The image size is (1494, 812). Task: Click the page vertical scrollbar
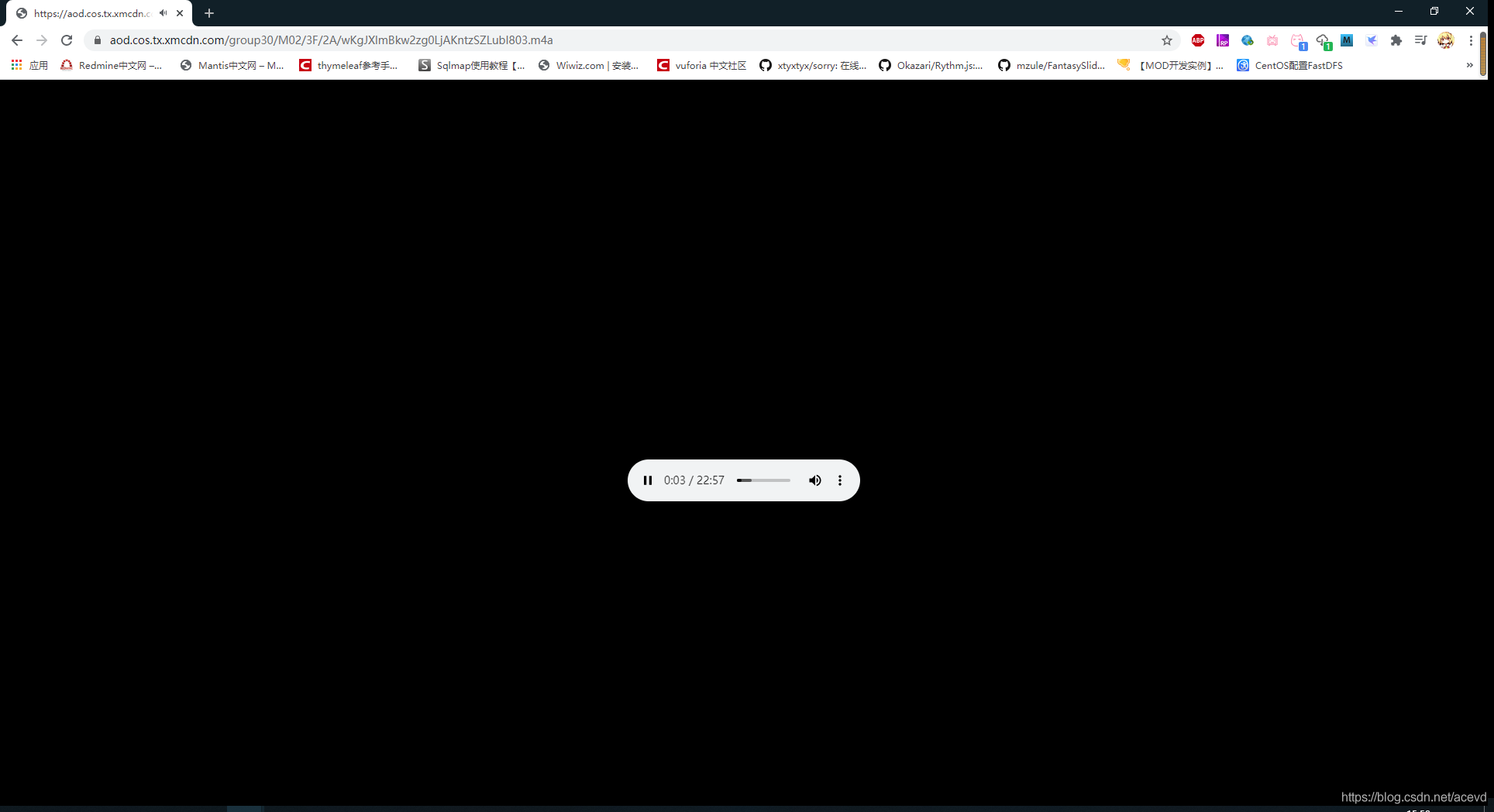click(x=1483, y=54)
